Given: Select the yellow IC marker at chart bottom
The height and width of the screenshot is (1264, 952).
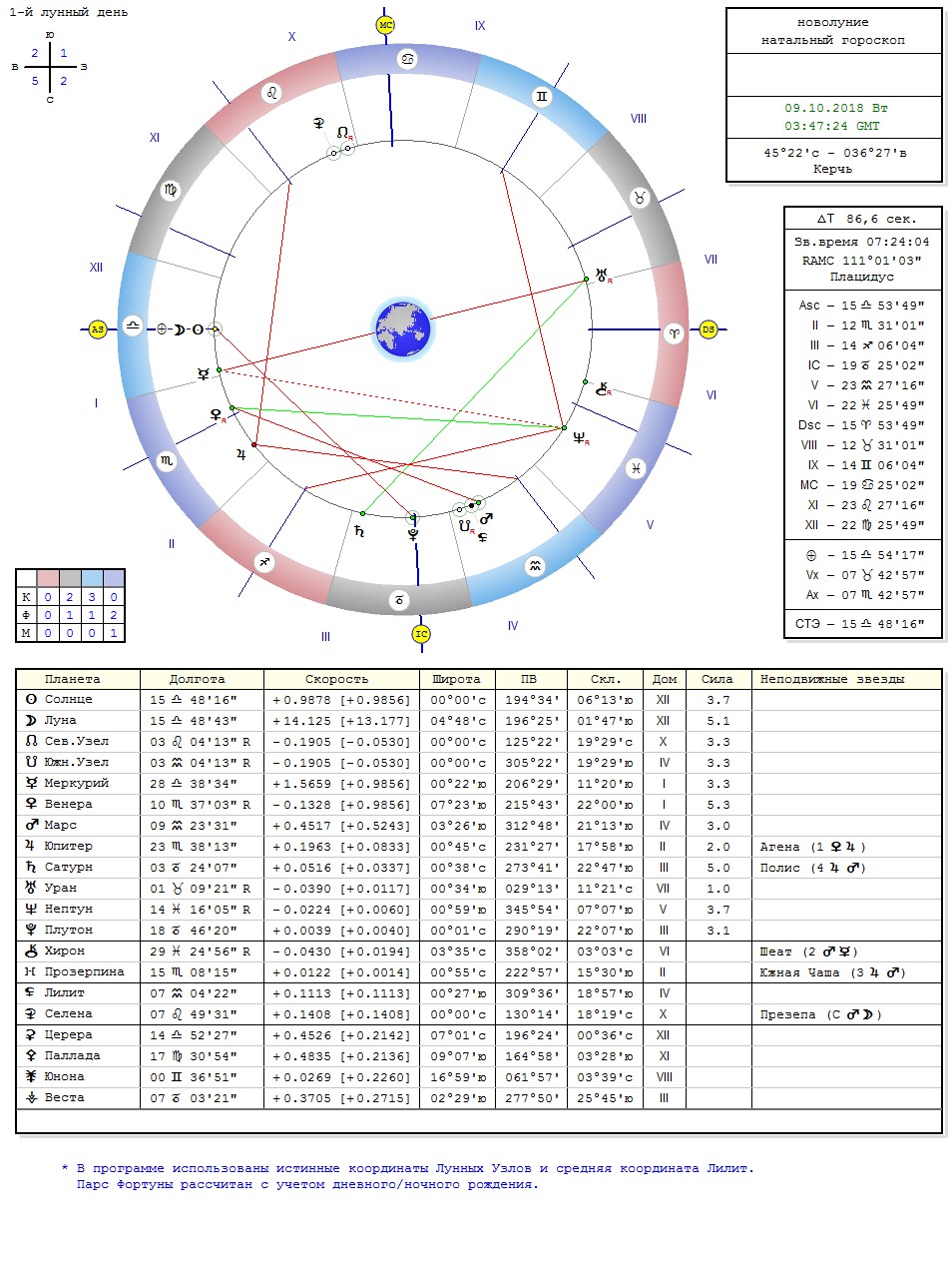Looking at the screenshot, I should (421, 634).
